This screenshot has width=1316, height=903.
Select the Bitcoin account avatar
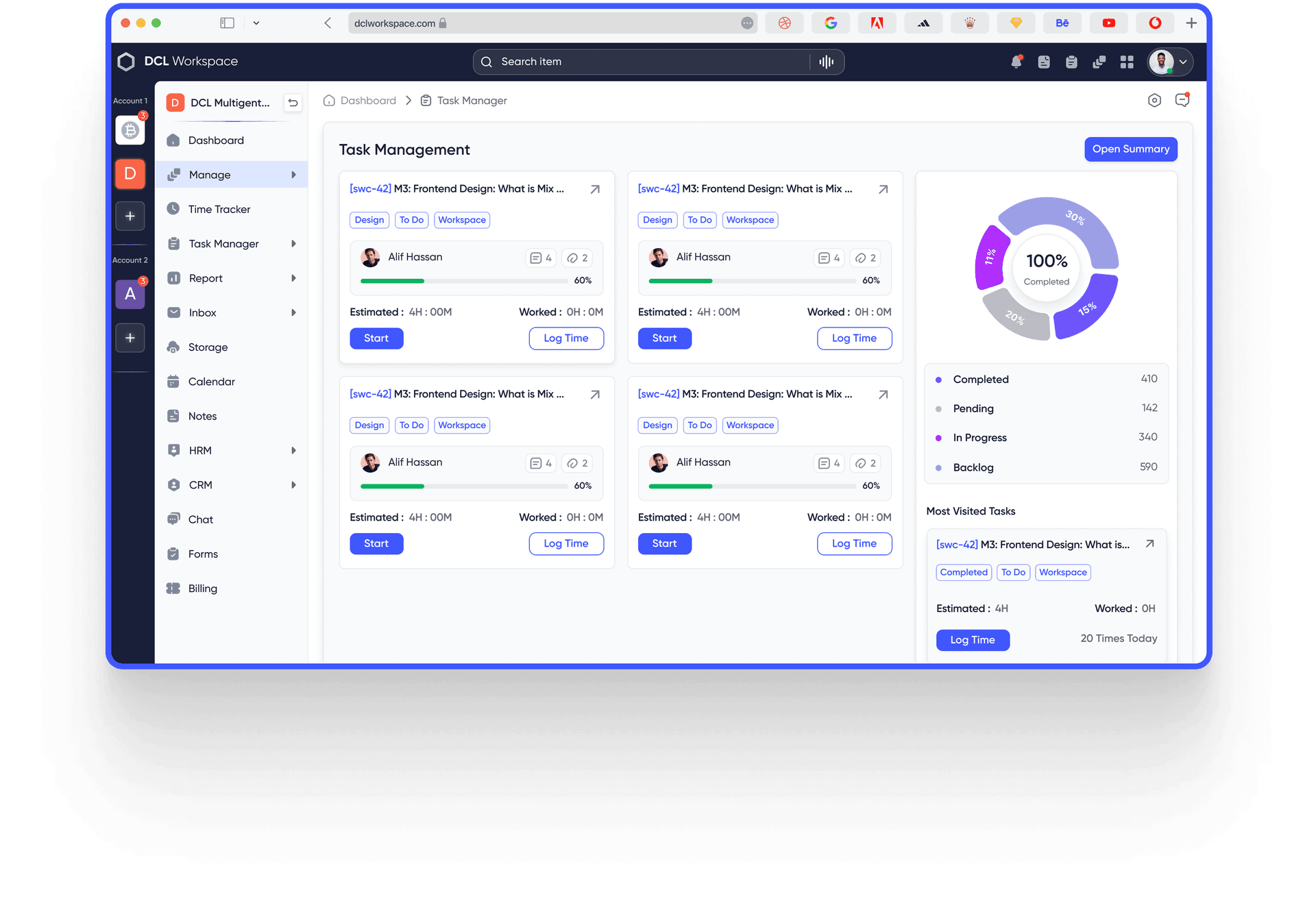(x=130, y=130)
